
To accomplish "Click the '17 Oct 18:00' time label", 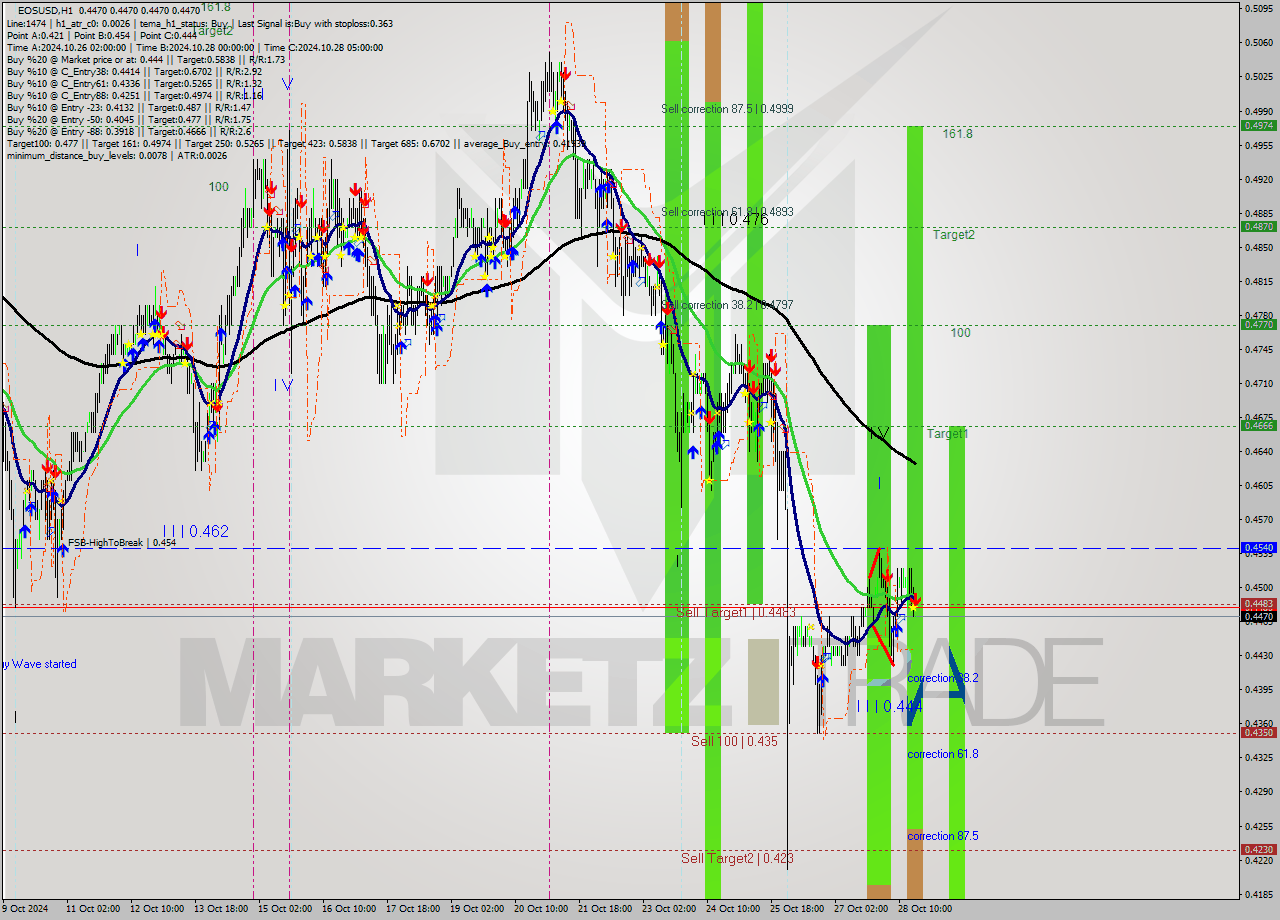I will coord(413,909).
